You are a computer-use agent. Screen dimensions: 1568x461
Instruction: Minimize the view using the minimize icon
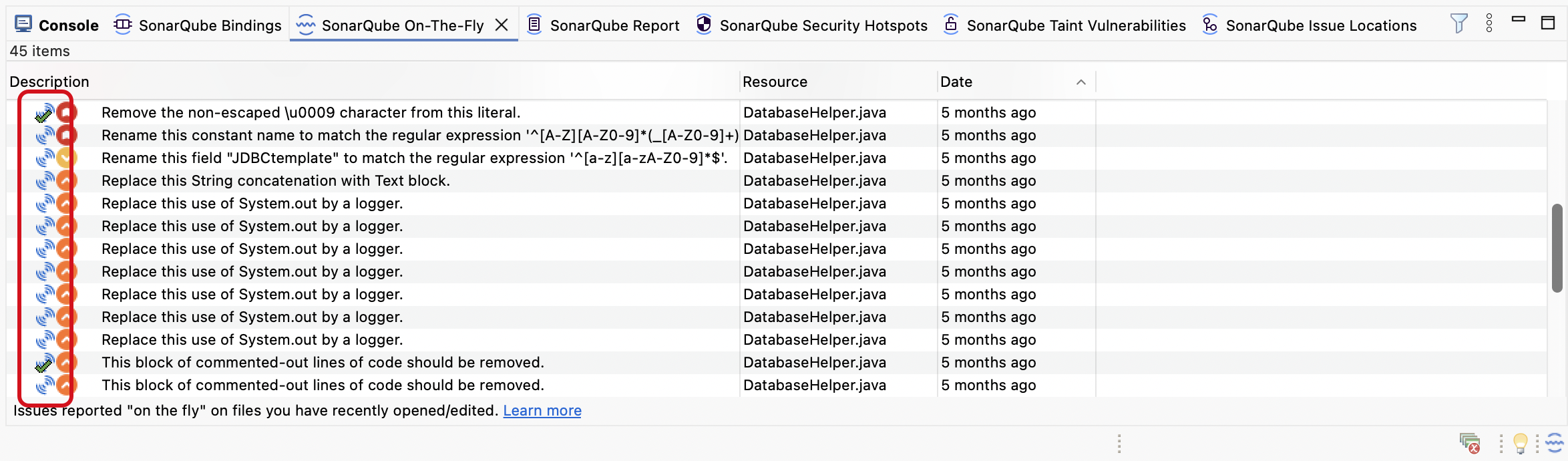click(x=1519, y=19)
